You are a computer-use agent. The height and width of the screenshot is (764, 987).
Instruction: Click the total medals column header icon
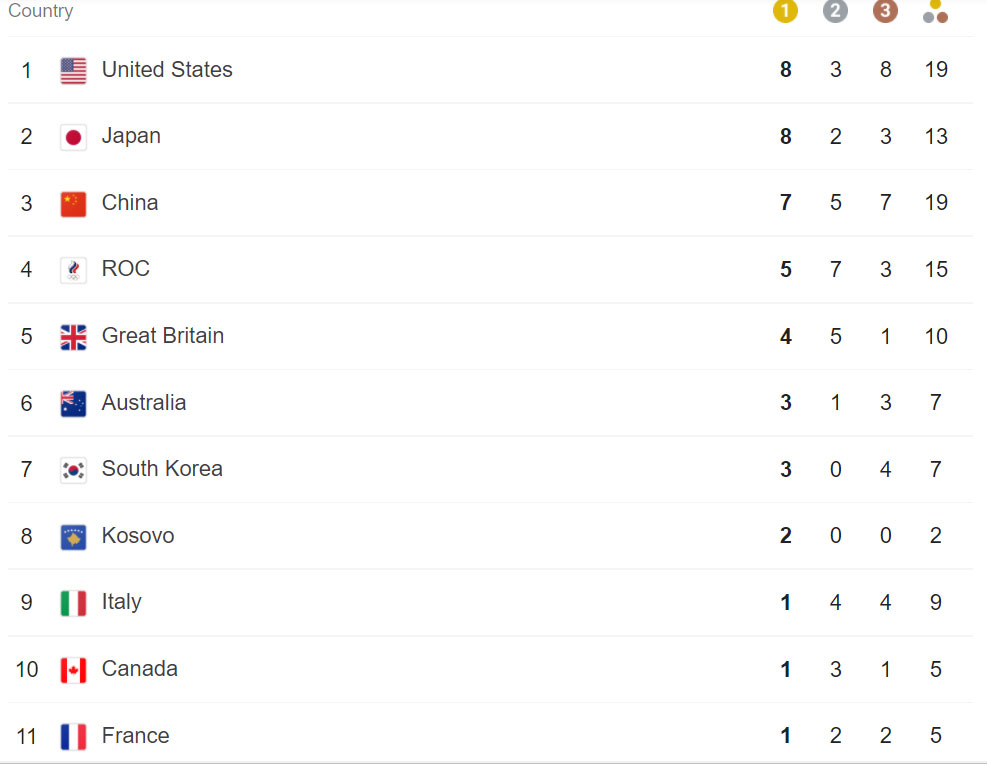click(935, 11)
